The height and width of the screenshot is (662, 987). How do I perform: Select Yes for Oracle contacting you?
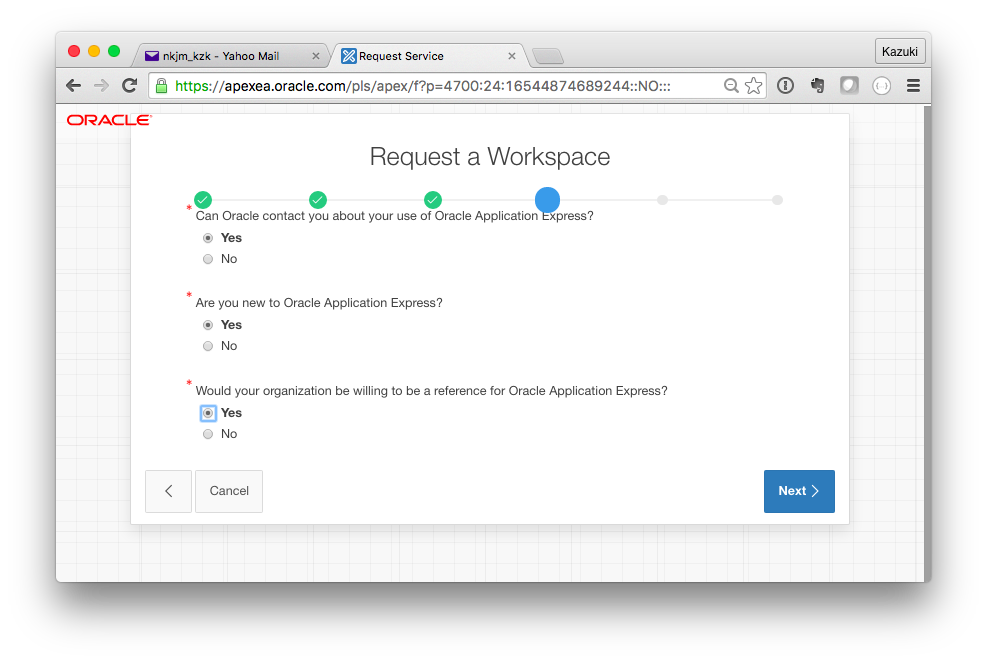[208, 238]
